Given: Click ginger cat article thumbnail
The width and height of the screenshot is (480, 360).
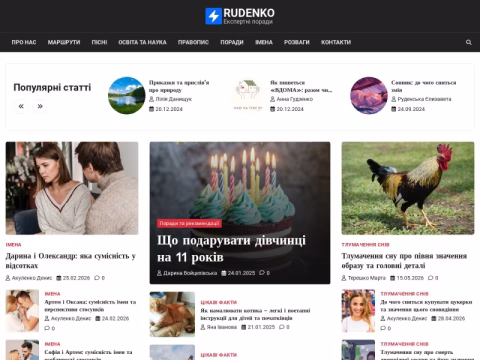Looking at the screenshot, I should coord(172,314).
